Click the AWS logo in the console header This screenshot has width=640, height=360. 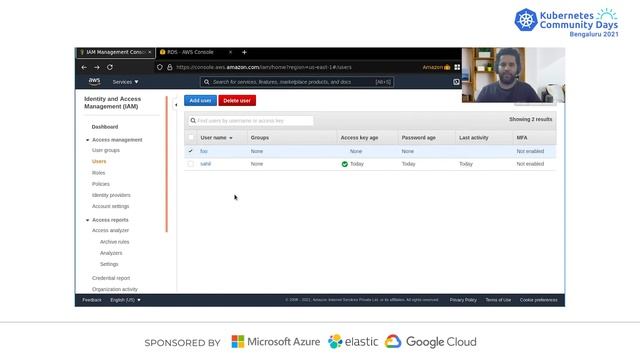point(94,82)
